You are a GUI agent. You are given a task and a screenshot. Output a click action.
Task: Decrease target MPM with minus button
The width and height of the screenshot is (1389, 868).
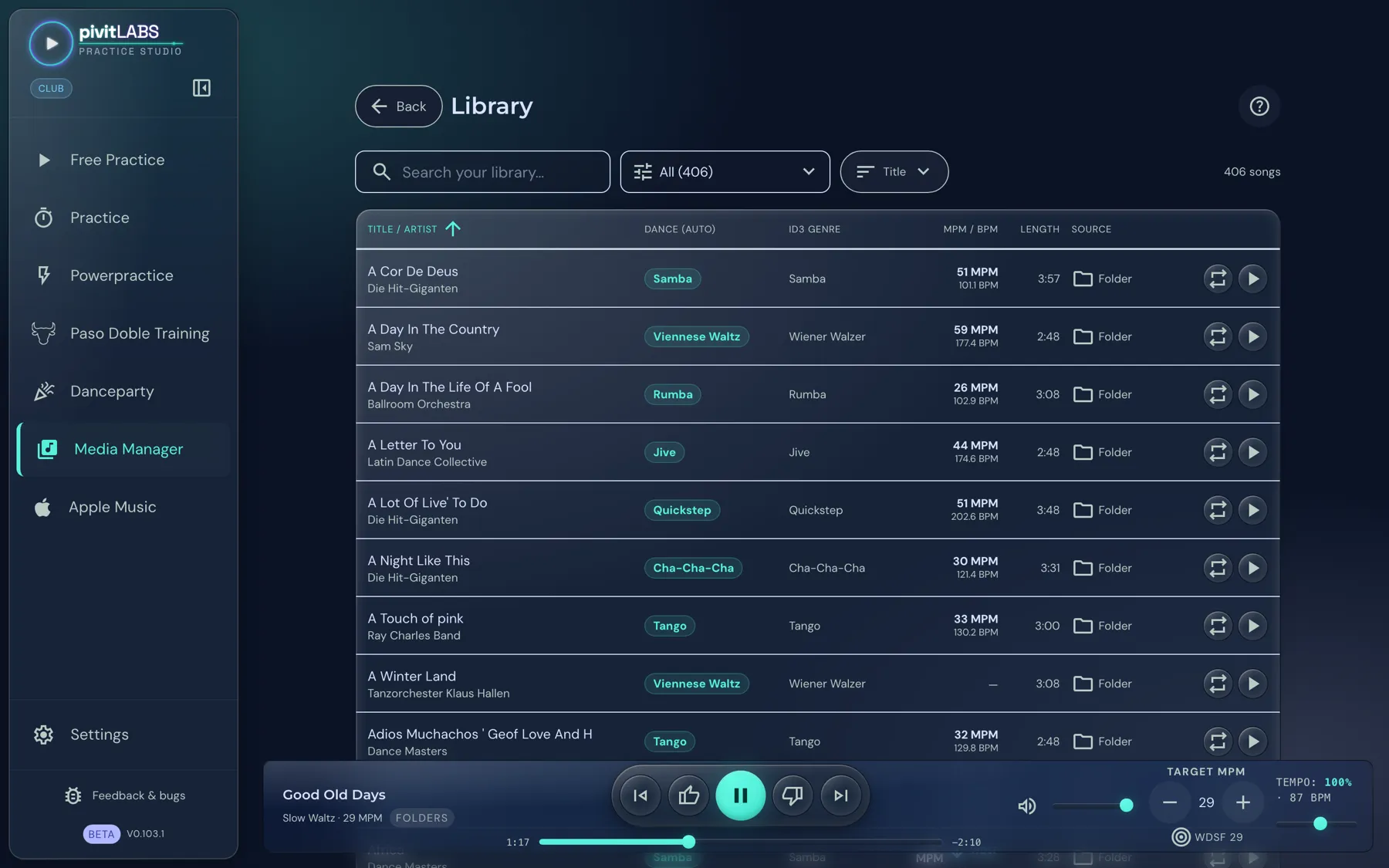pos(1170,802)
